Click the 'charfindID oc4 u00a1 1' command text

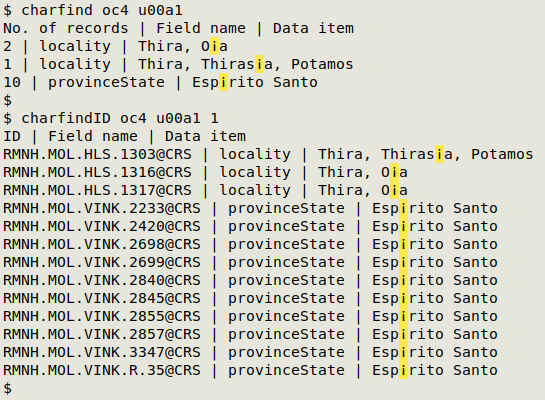coord(120,118)
